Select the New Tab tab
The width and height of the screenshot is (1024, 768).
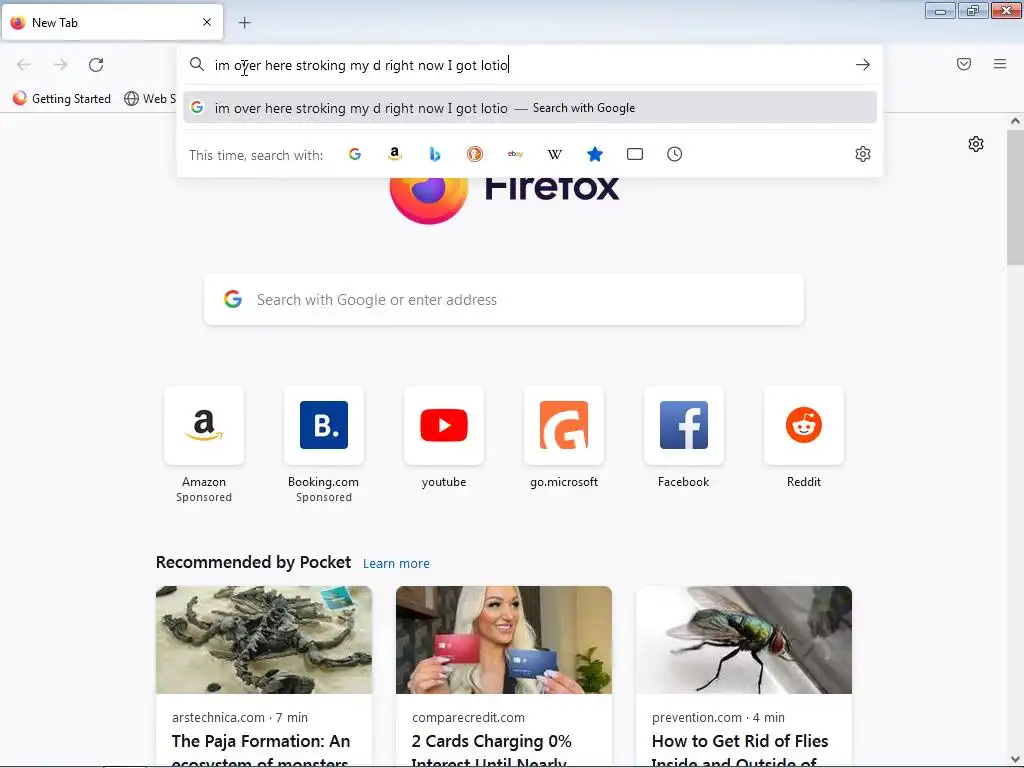tap(112, 23)
